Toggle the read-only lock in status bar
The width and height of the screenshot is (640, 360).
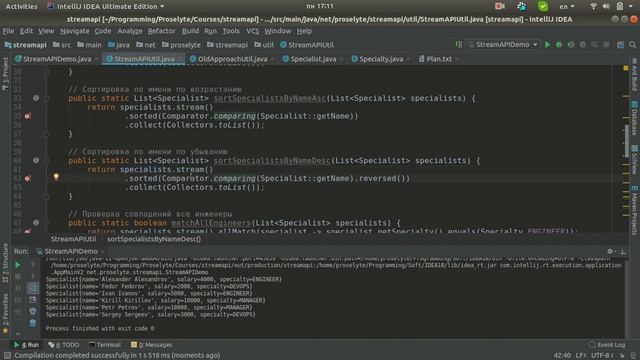[622, 356]
